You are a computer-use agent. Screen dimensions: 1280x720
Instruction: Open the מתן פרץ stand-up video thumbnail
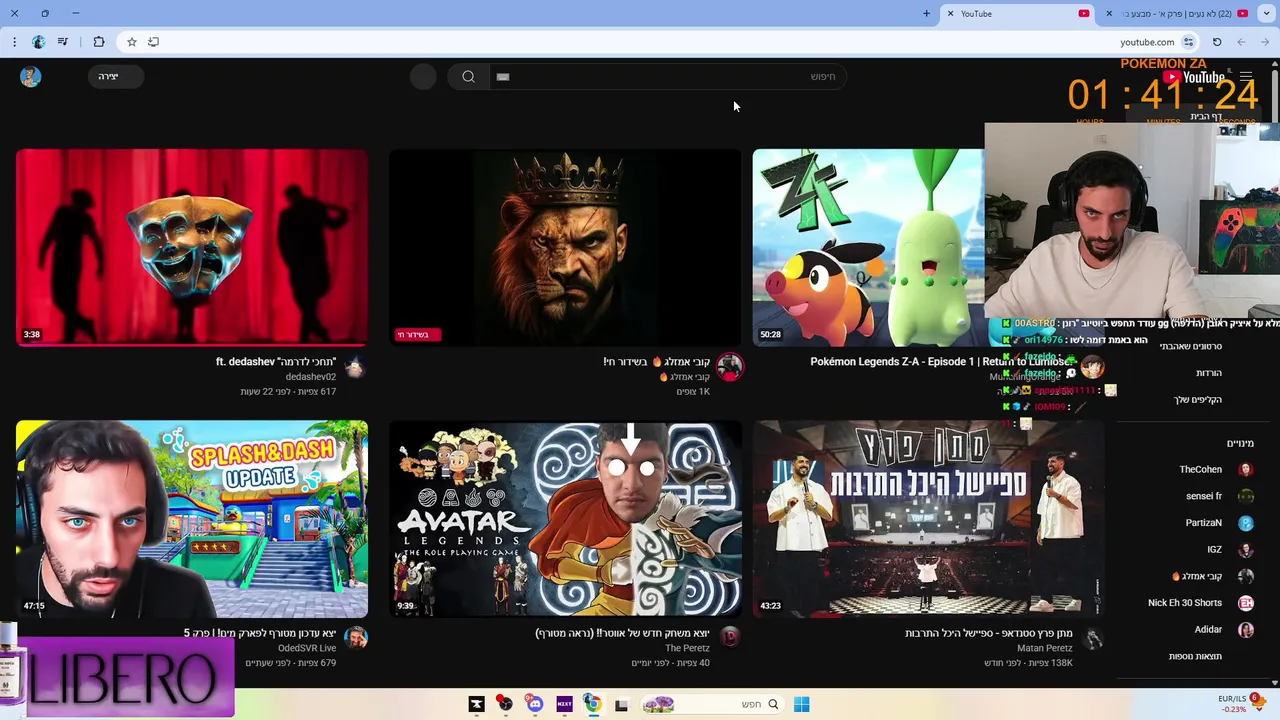(928, 519)
